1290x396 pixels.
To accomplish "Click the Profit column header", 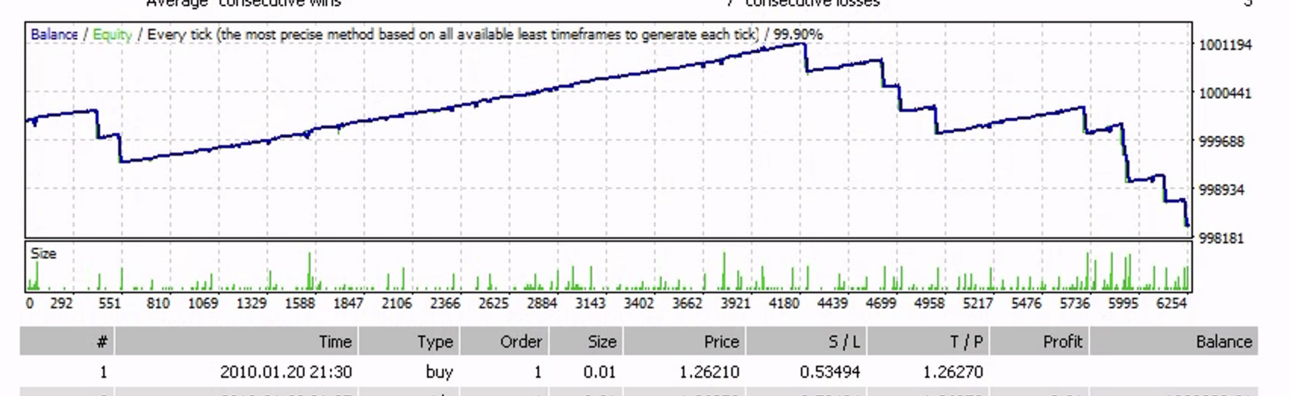I will pyautogui.click(x=1040, y=341).
